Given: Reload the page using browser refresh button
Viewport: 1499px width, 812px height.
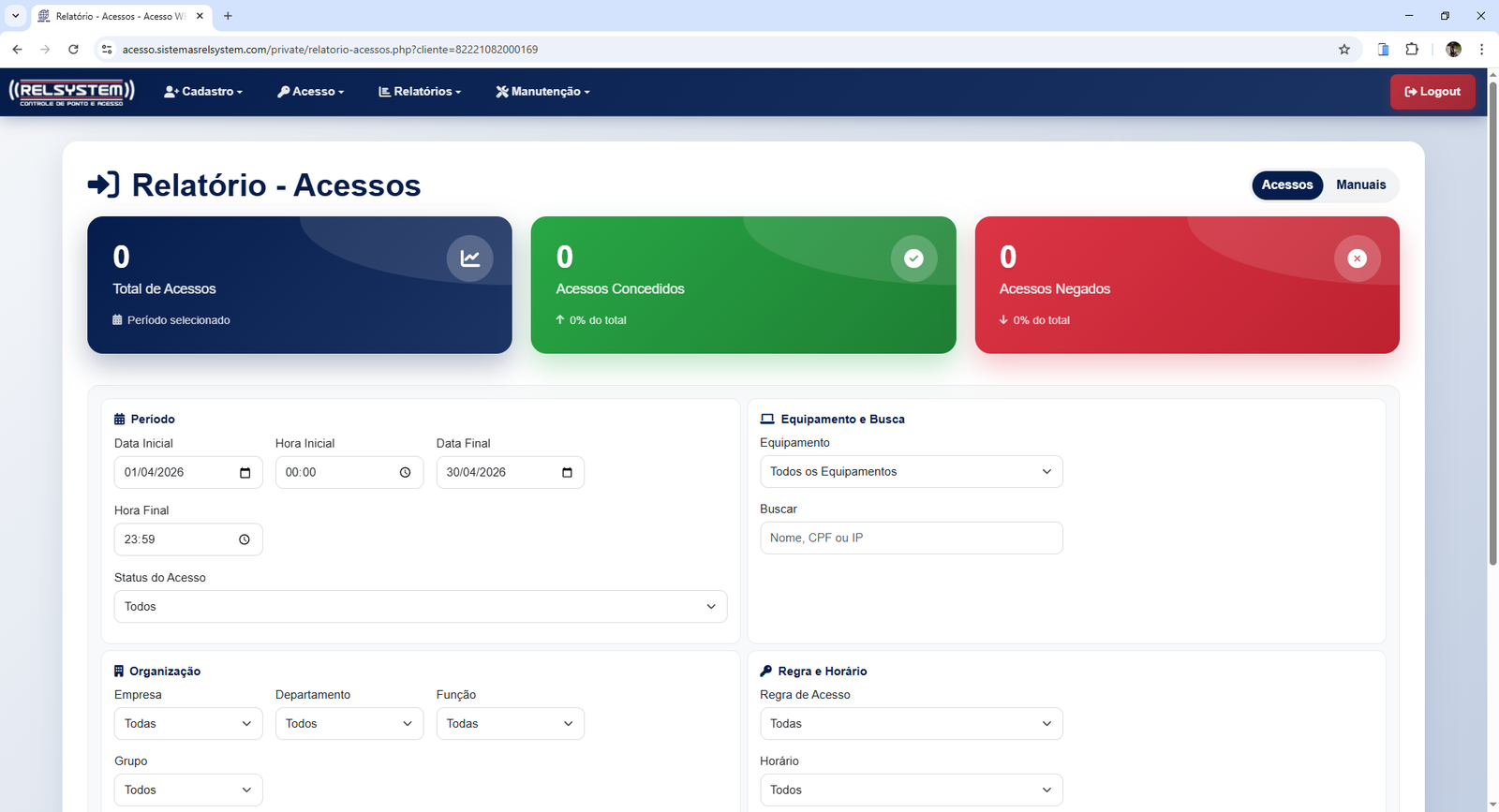Looking at the screenshot, I should 73,50.
